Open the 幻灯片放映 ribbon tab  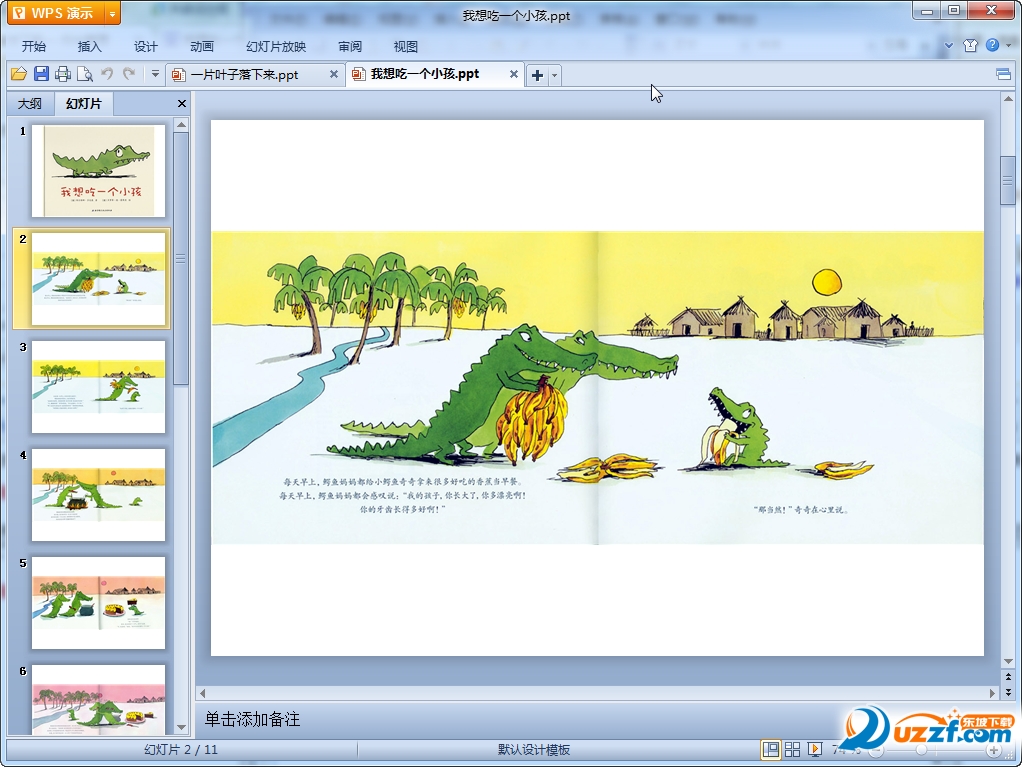pos(276,46)
